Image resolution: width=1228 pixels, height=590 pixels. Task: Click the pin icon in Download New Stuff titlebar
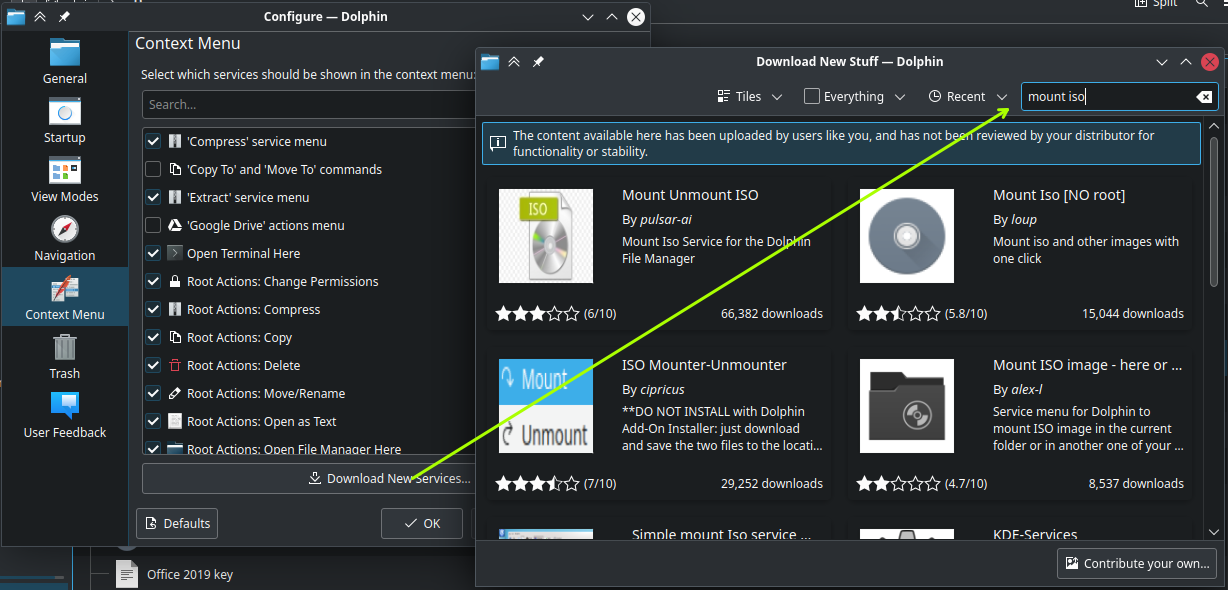(538, 62)
